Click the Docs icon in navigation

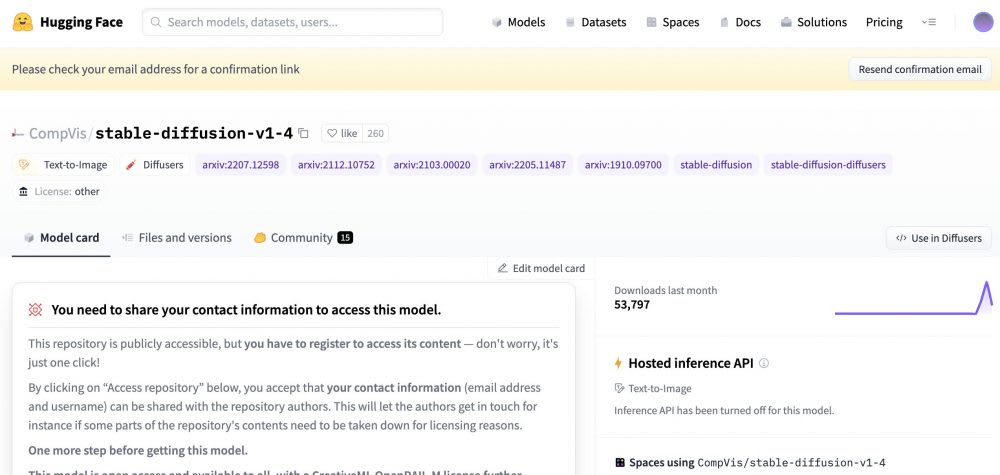tap(724, 22)
